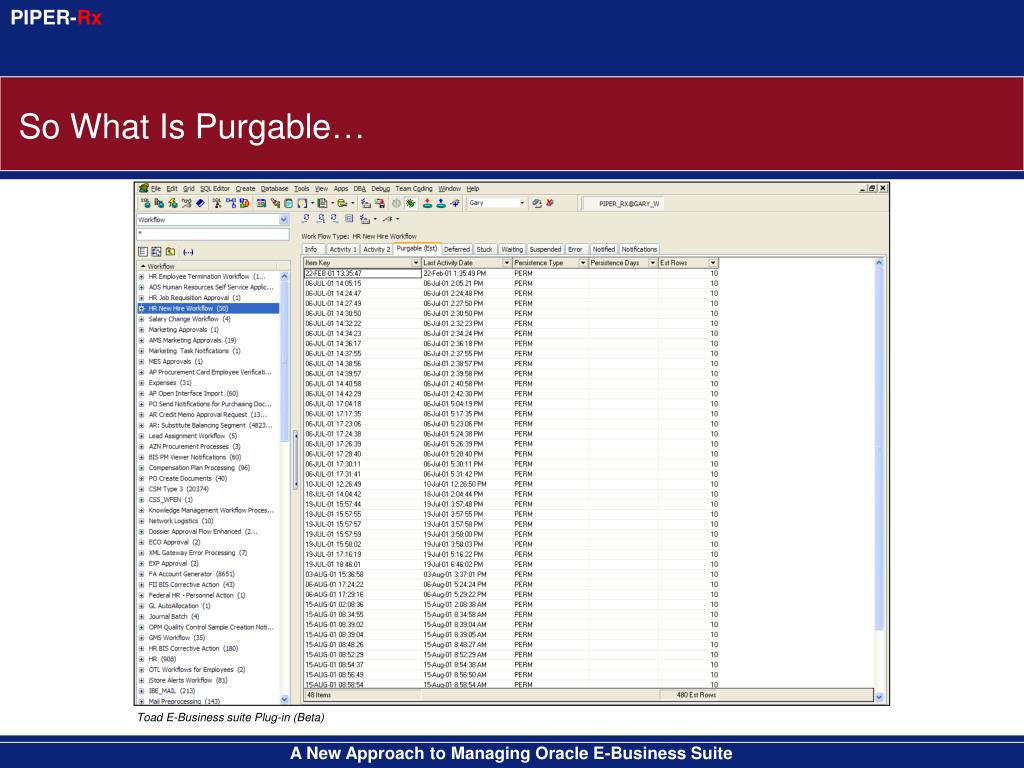
Task: Click the 48 Items status text
Action: click(x=319, y=696)
